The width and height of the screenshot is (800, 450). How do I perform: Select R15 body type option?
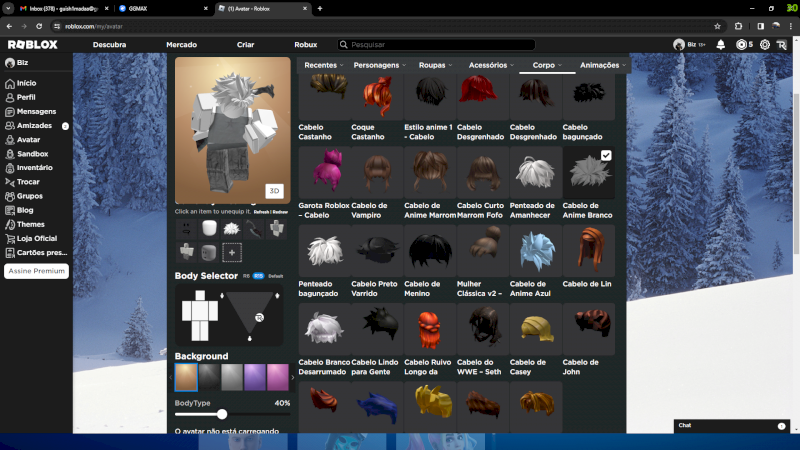258,276
